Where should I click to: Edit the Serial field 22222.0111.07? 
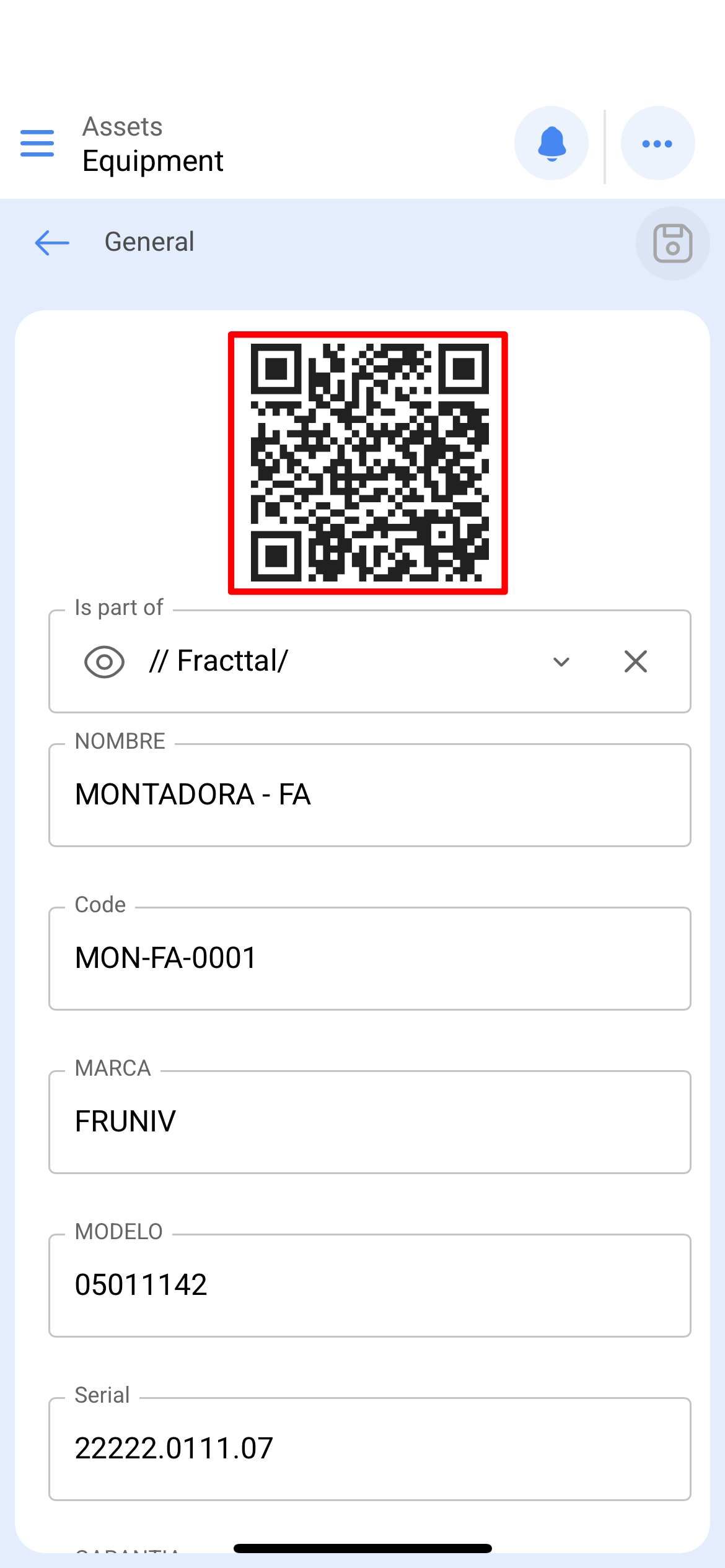(x=370, y=1448)
